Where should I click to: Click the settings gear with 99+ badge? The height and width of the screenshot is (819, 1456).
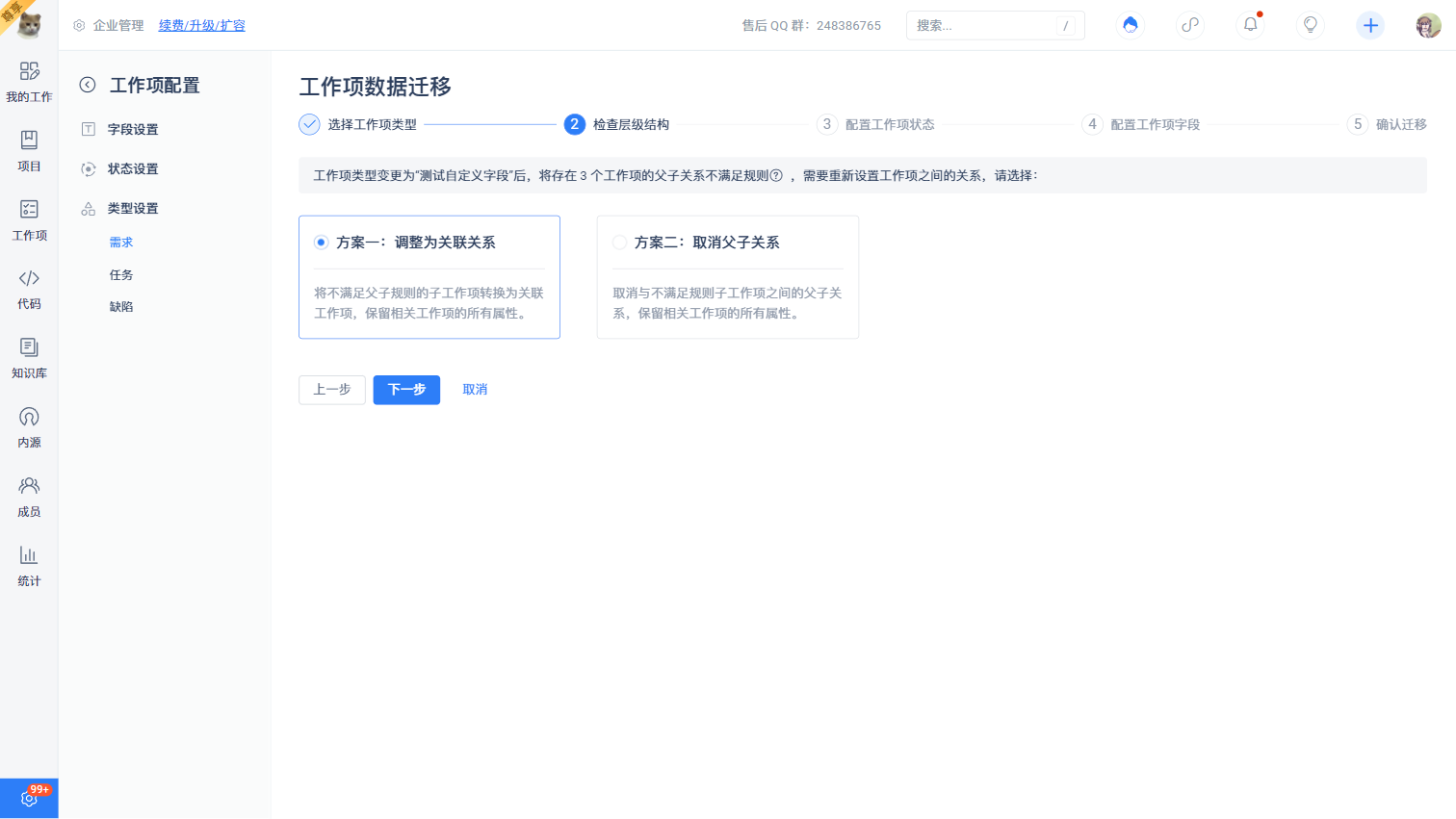pos(29,798)
